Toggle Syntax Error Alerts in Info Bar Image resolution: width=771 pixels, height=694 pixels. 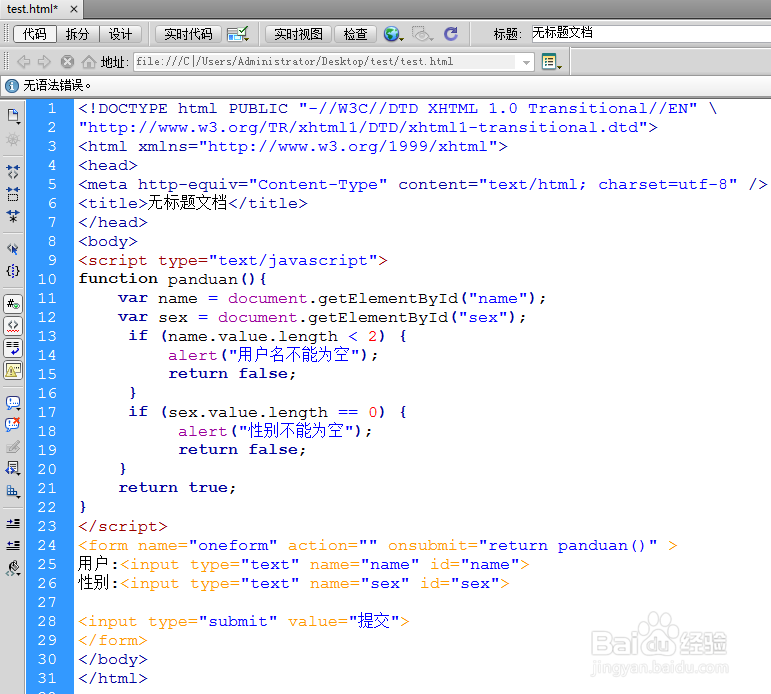[x=13, y=370]
